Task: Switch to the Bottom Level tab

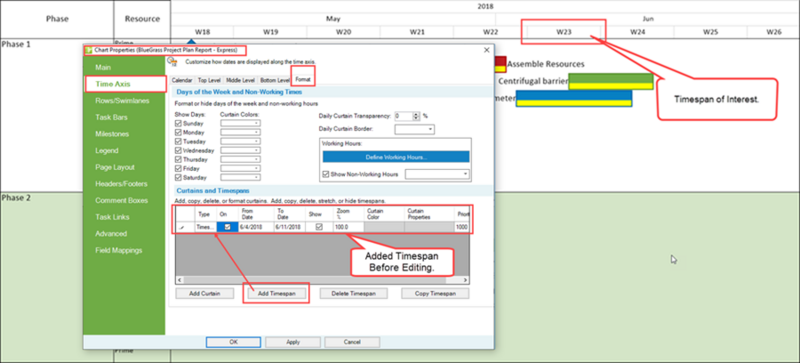Action: tap(274, 80)
